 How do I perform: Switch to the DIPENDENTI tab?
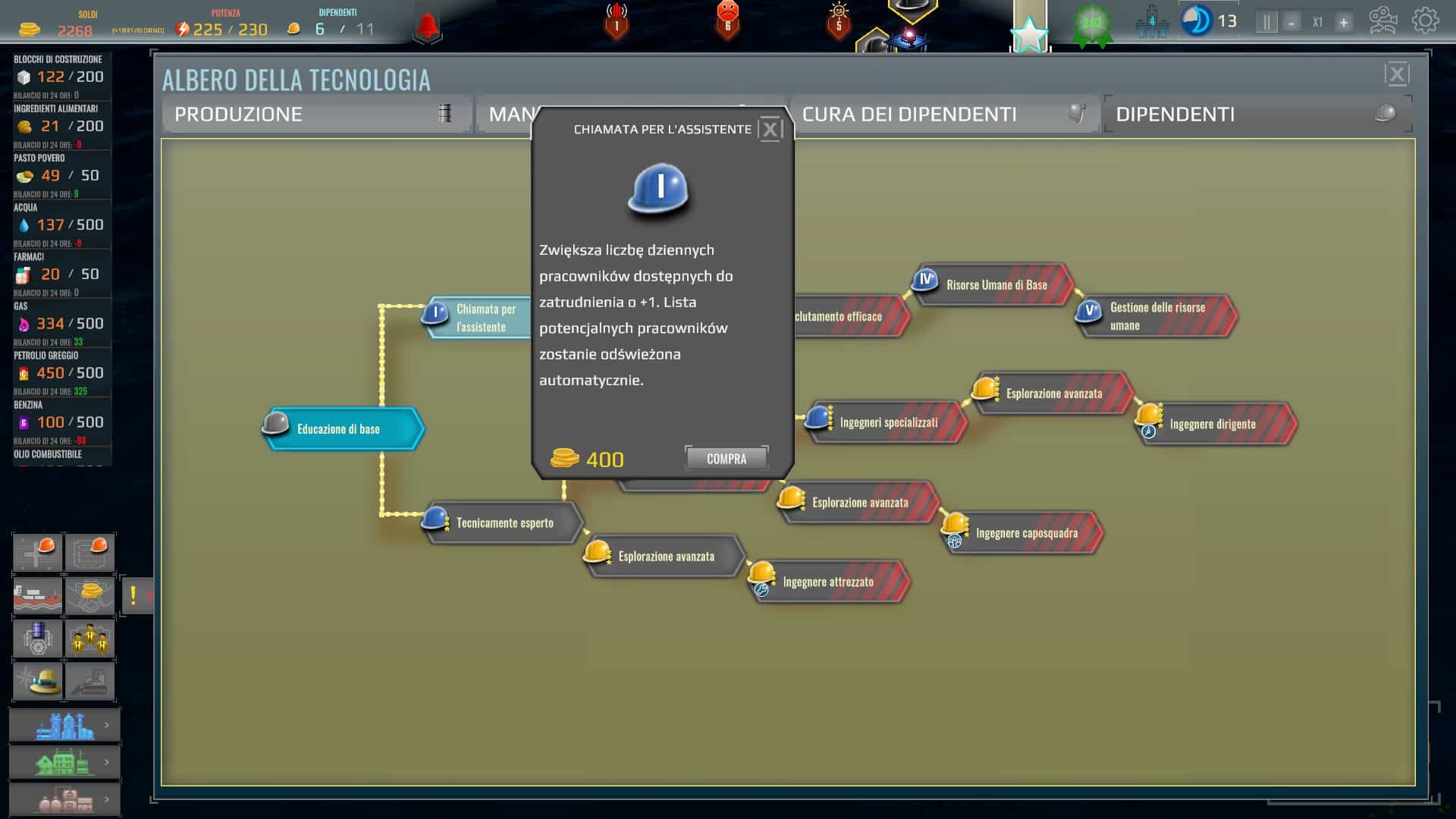click(x=1259, y=115)
